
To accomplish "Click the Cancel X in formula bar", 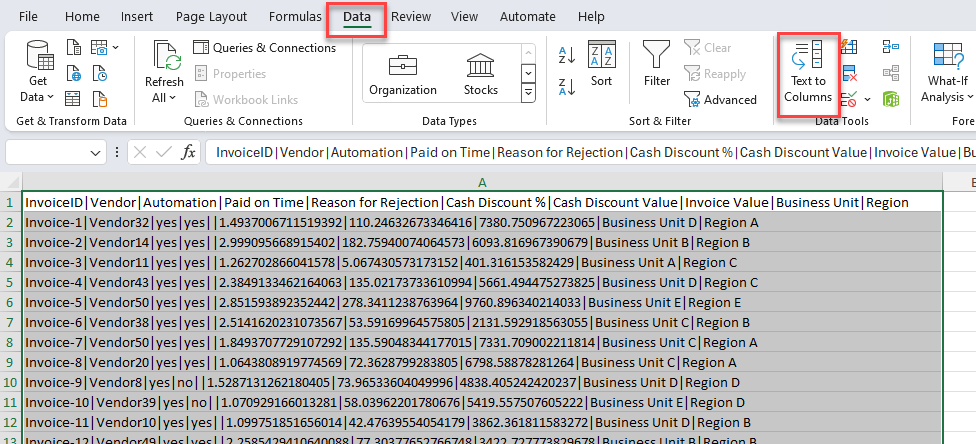I will (x=140, y=153).
